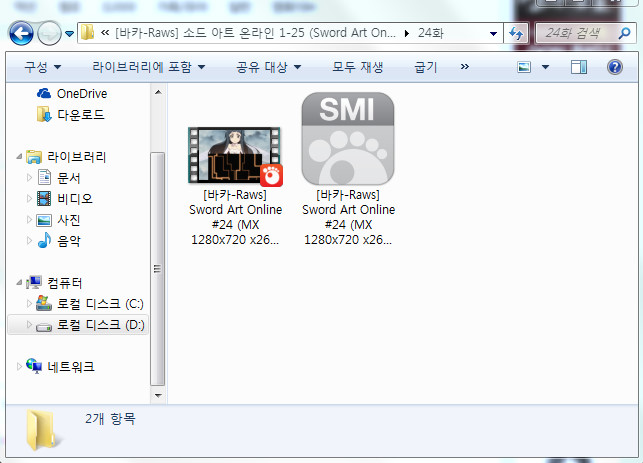Click the 네트워크 globe icon
The image size is (643, 463).
pyautogui.click(x=34, y=366)
